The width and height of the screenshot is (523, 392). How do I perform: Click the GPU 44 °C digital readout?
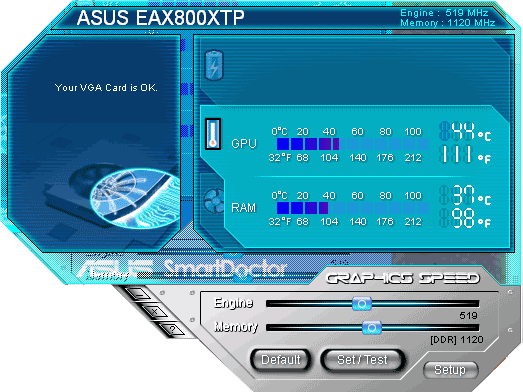click(465, 130)
